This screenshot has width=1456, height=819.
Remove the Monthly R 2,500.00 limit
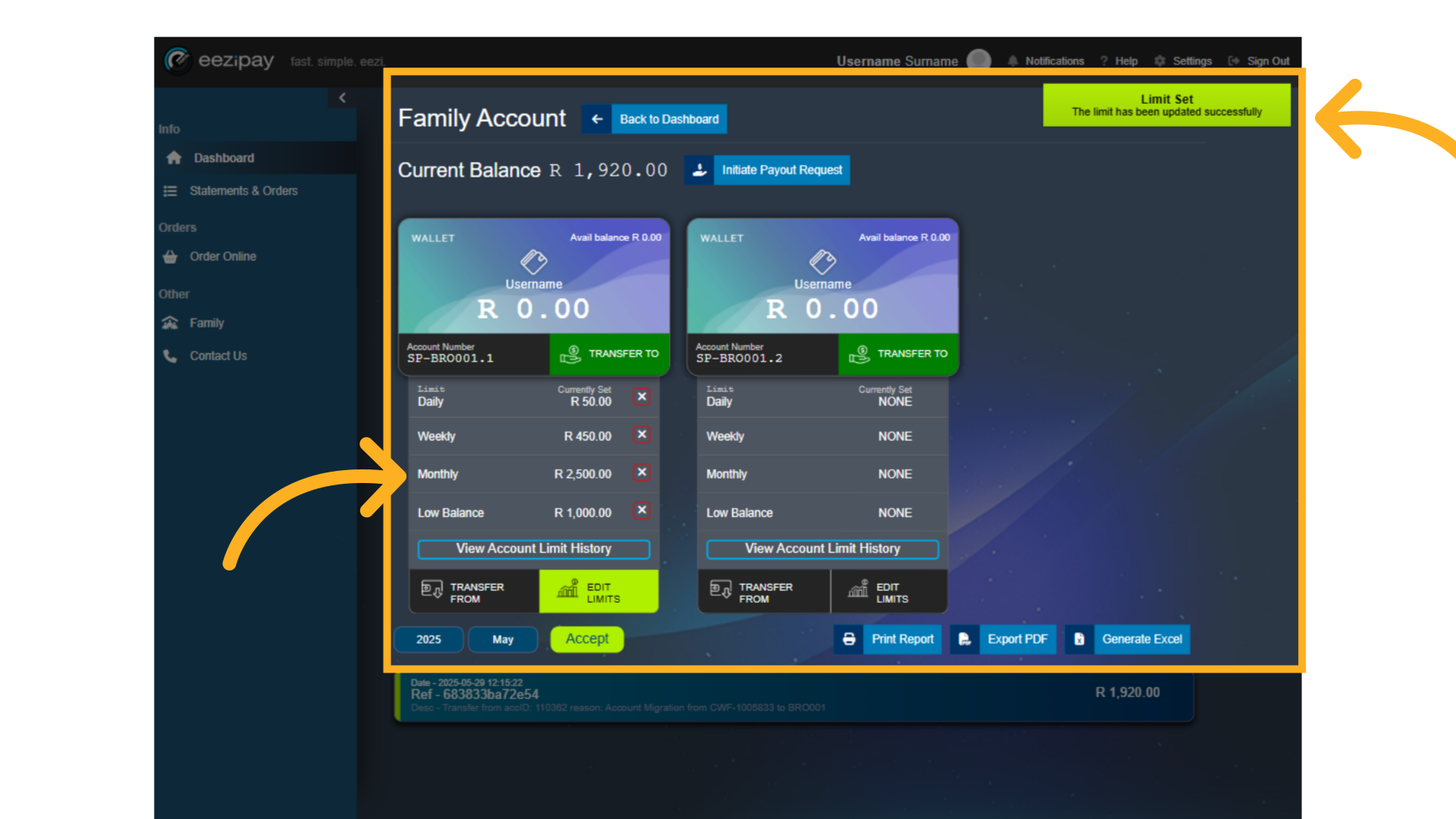[642, 472]
